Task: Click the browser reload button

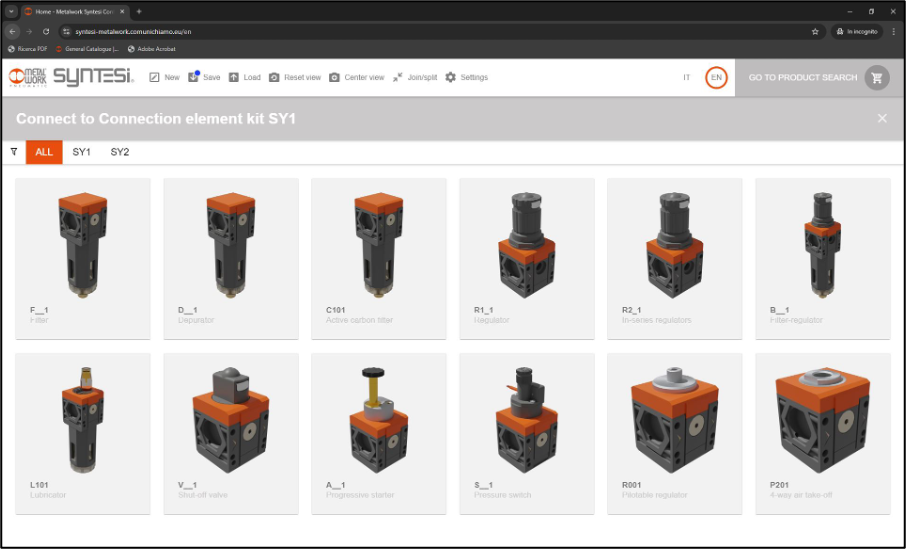Action: point(46,32)
